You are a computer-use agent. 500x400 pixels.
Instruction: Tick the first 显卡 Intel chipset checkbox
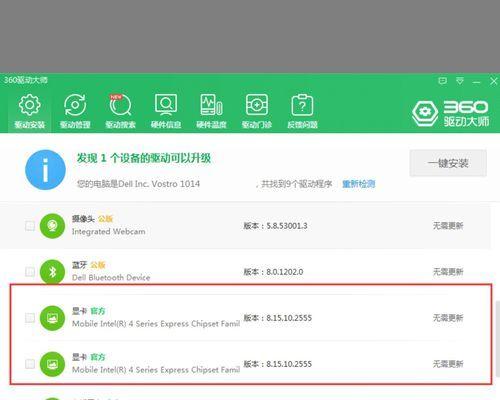[30, 318]
